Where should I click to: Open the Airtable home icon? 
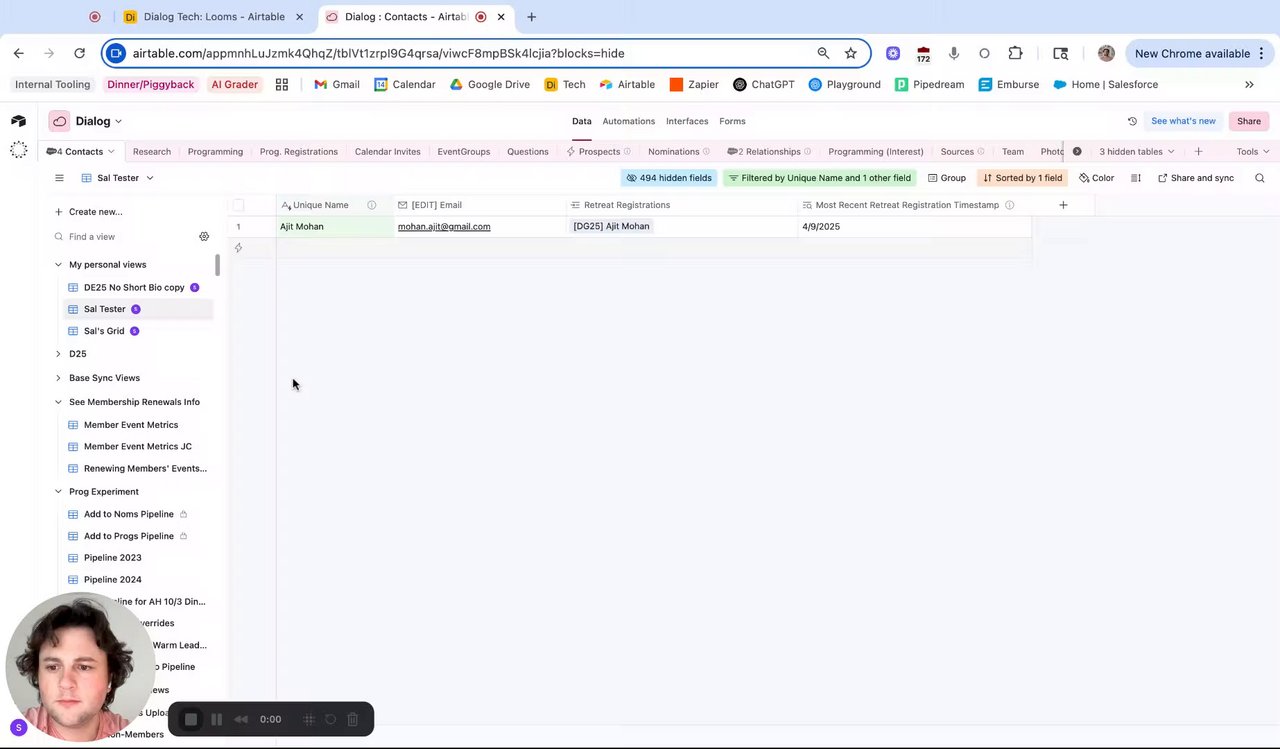click(x=18, y=121)
